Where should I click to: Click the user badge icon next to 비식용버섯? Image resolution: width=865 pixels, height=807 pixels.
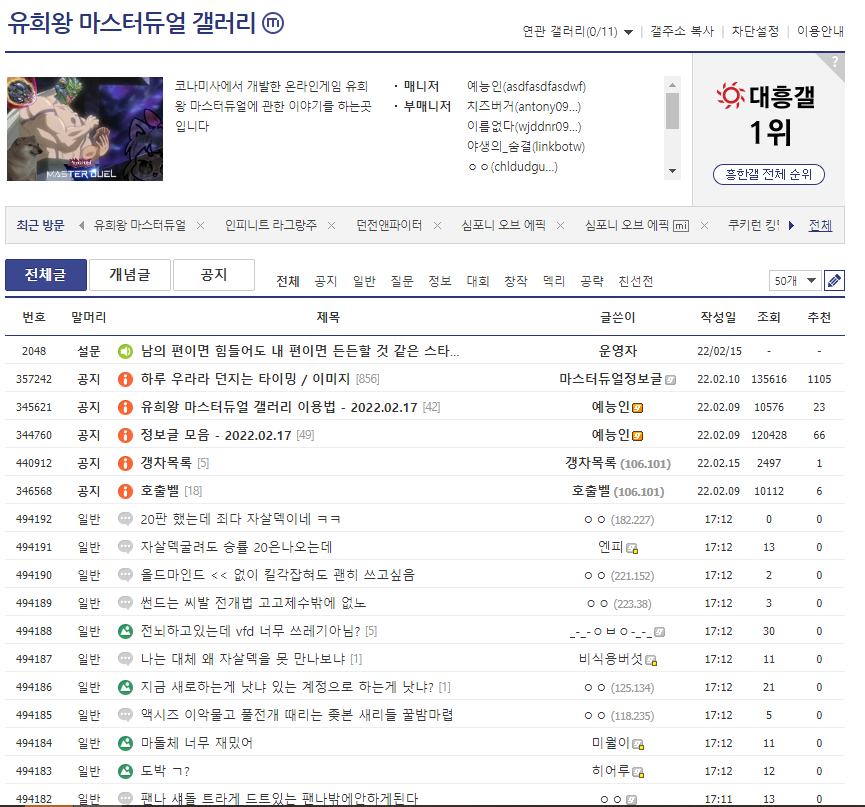651,660
